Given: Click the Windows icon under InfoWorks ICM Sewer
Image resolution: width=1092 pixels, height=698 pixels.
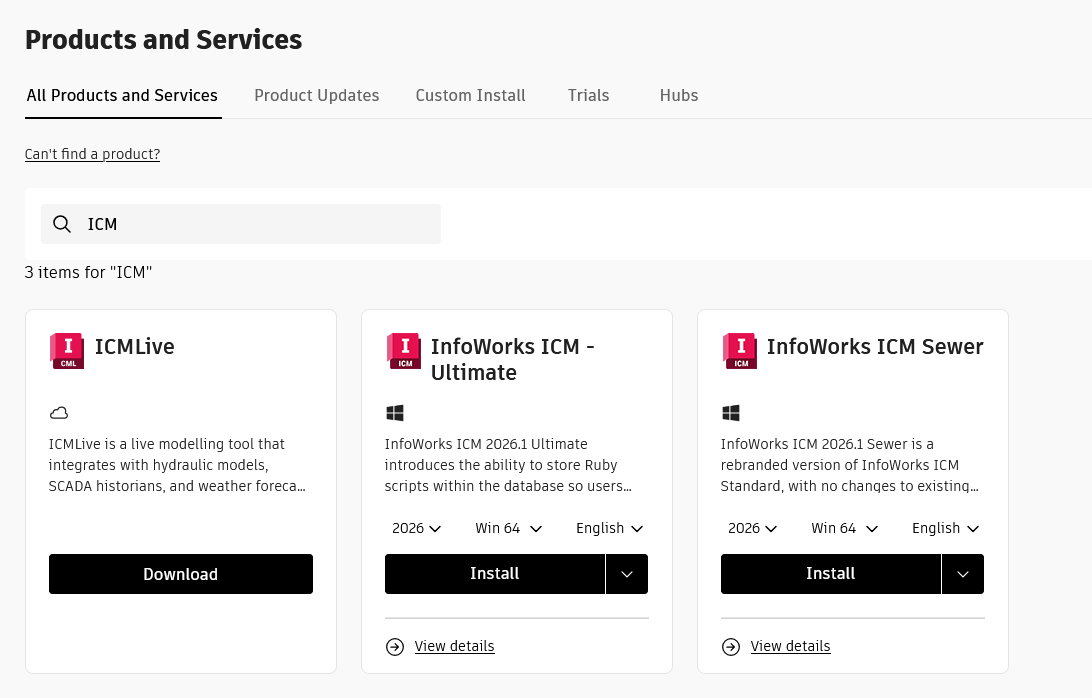Looking at the screenshot, I should (731, 412).
